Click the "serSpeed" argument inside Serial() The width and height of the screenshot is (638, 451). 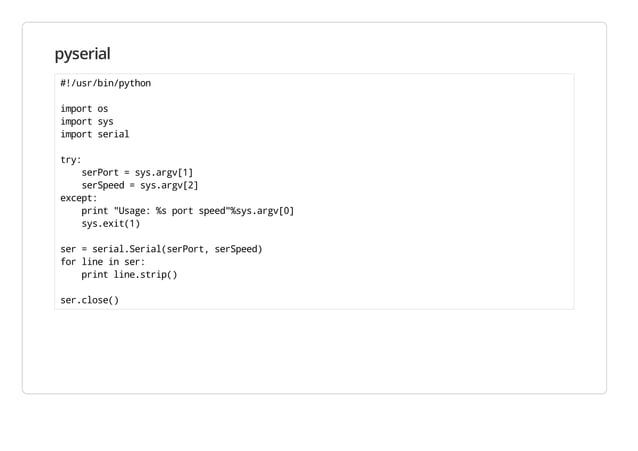point(236,249)
